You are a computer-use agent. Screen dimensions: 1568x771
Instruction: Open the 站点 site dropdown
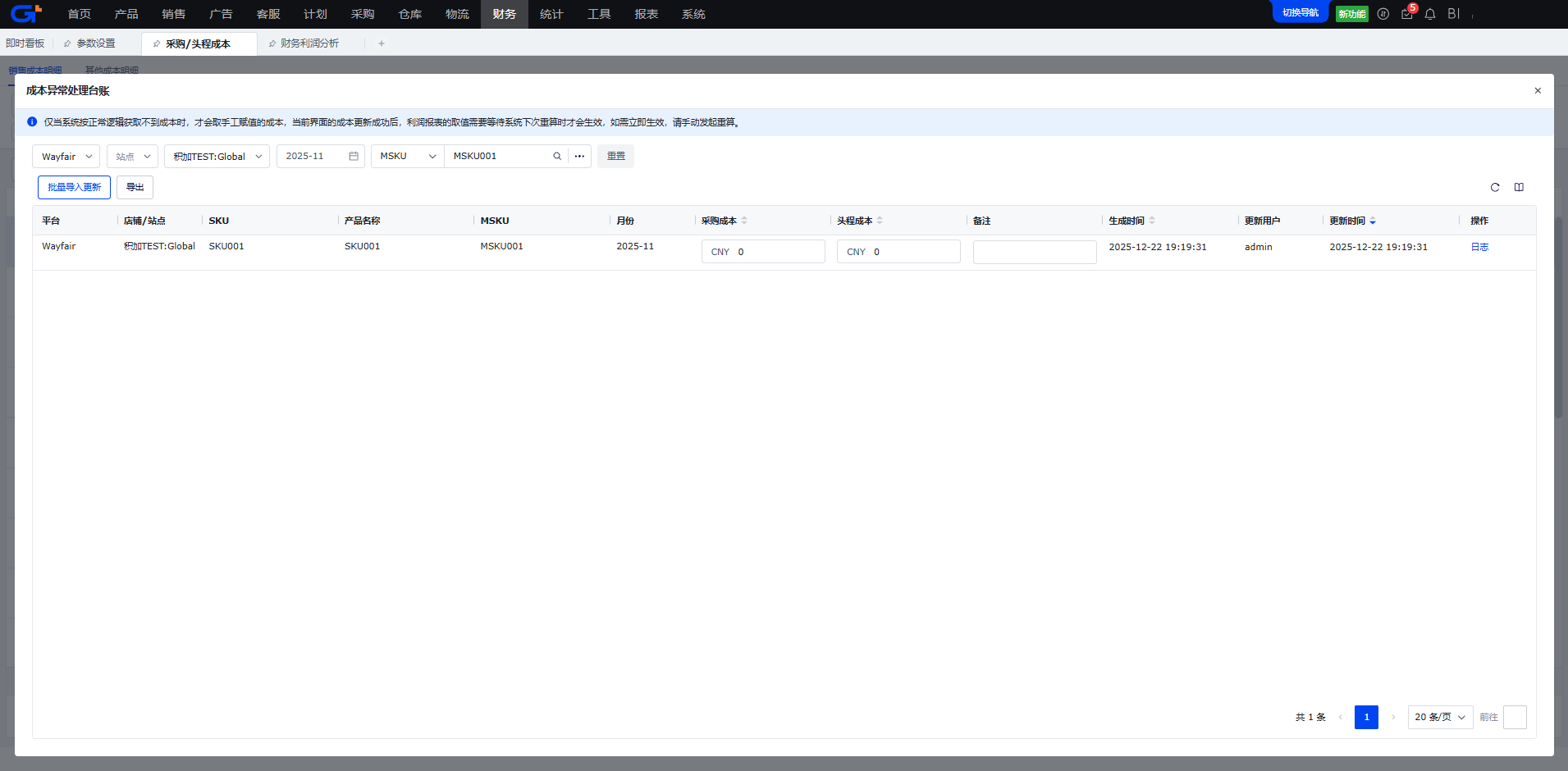click(x=132, y=157)
